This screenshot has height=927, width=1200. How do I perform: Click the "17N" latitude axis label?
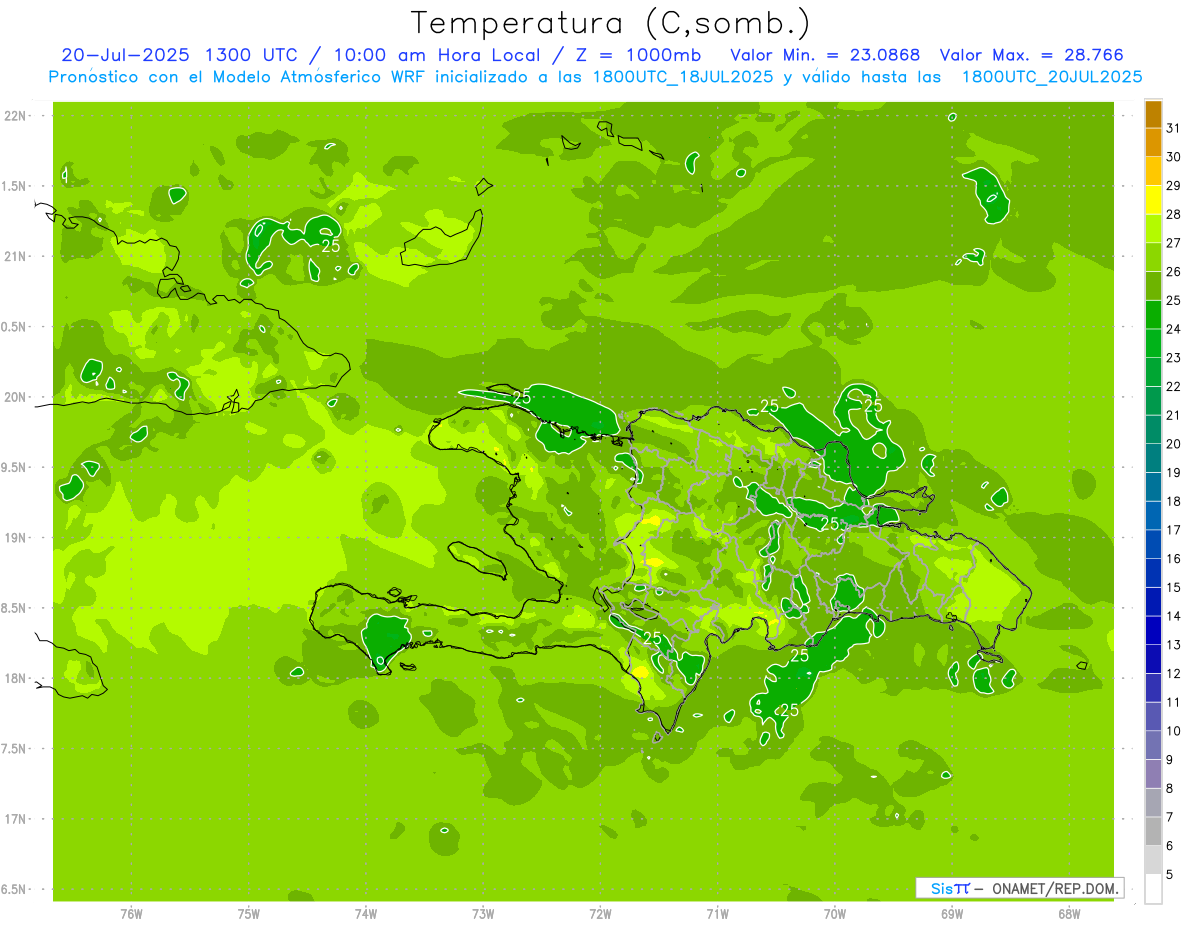pos(15,820)
